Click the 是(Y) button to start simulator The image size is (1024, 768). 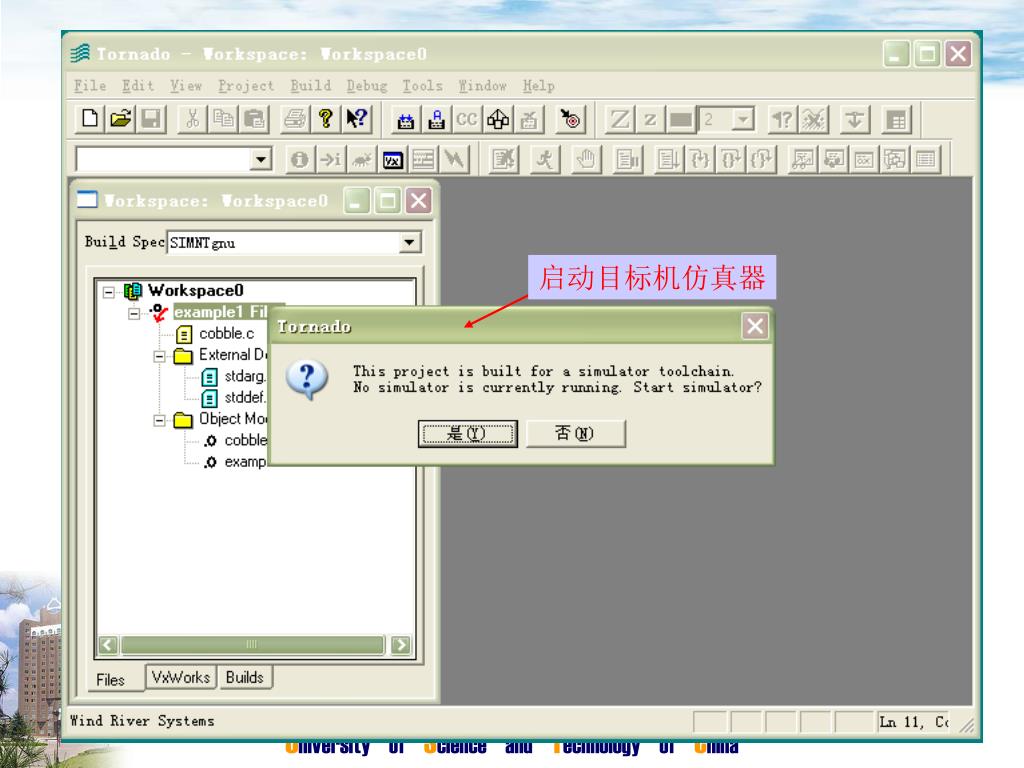click(x=468, y=434)
